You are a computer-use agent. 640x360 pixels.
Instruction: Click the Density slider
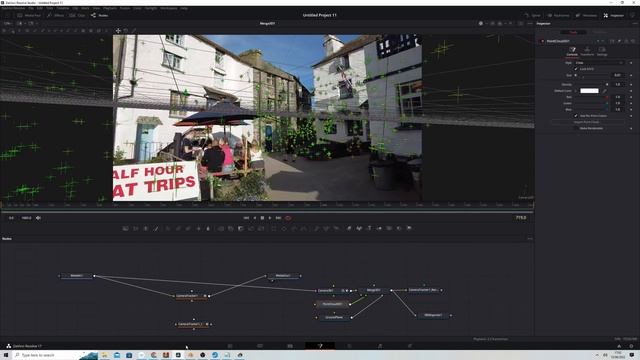coord(591,84)
